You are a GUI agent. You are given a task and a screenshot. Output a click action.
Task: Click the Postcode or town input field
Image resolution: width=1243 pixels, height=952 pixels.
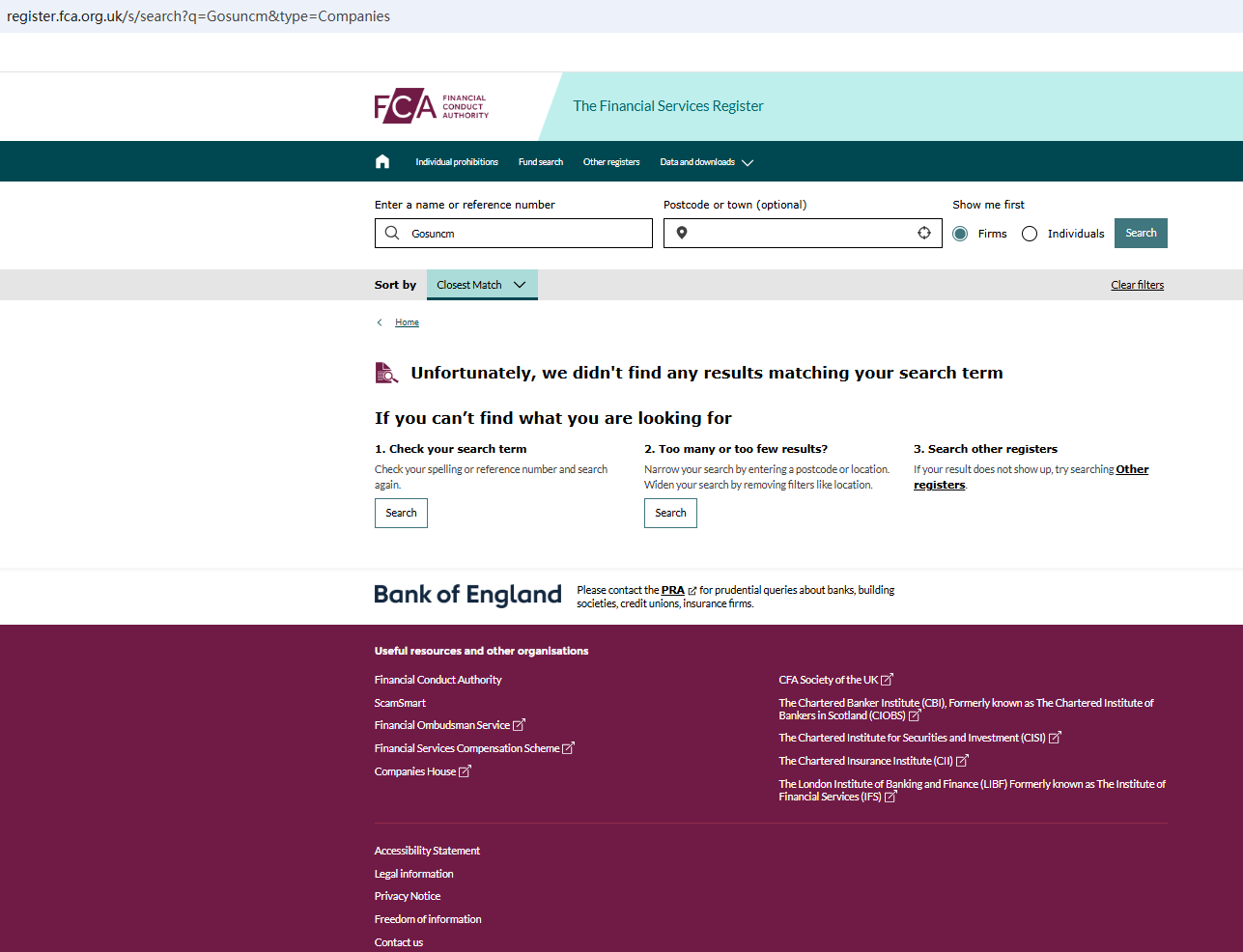(x=804, y=233)
